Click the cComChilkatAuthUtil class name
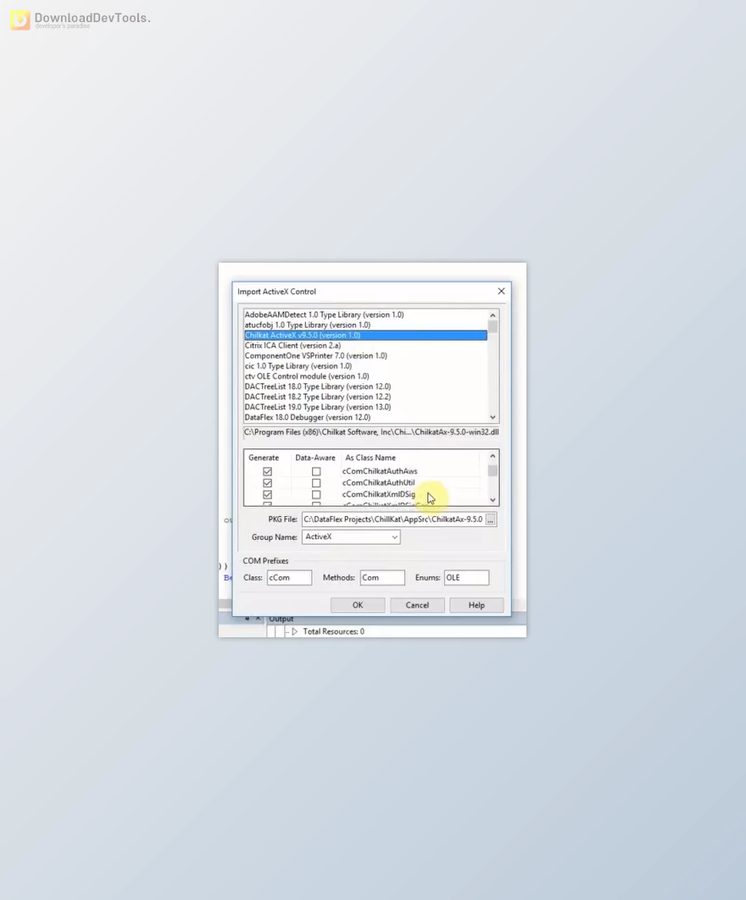 point(379,483)
